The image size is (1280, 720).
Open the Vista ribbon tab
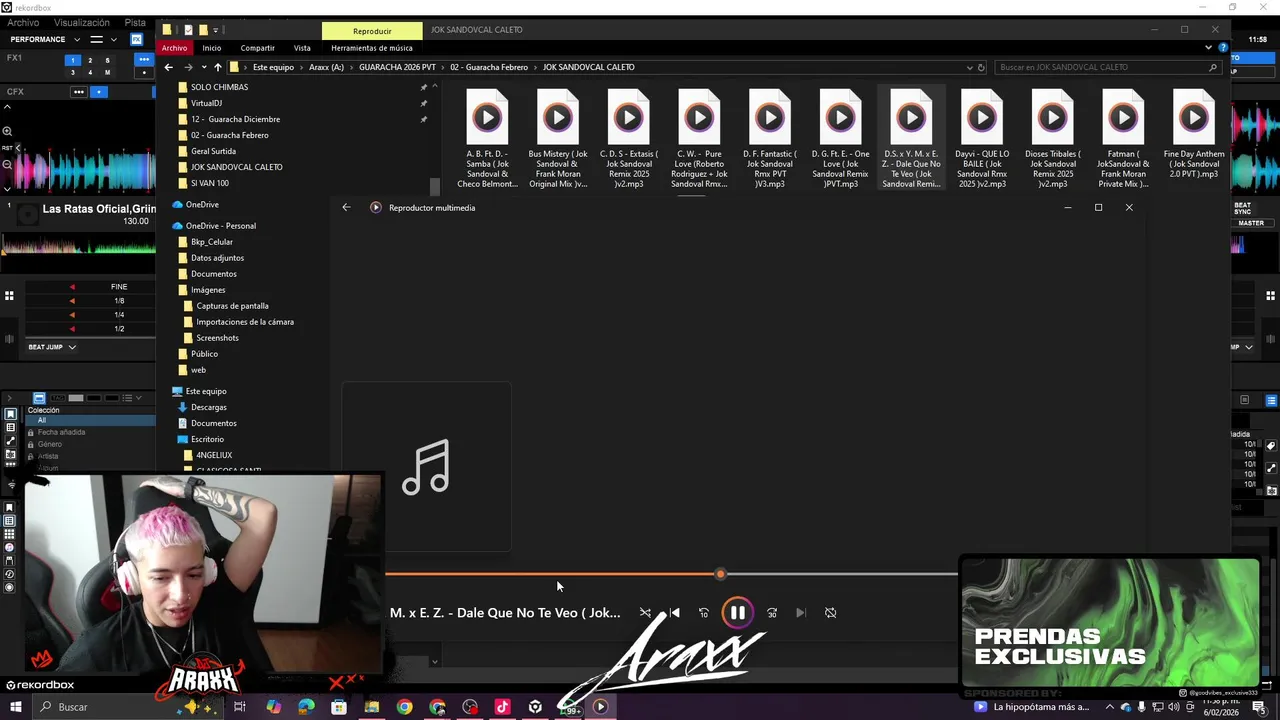click(302, 48)
